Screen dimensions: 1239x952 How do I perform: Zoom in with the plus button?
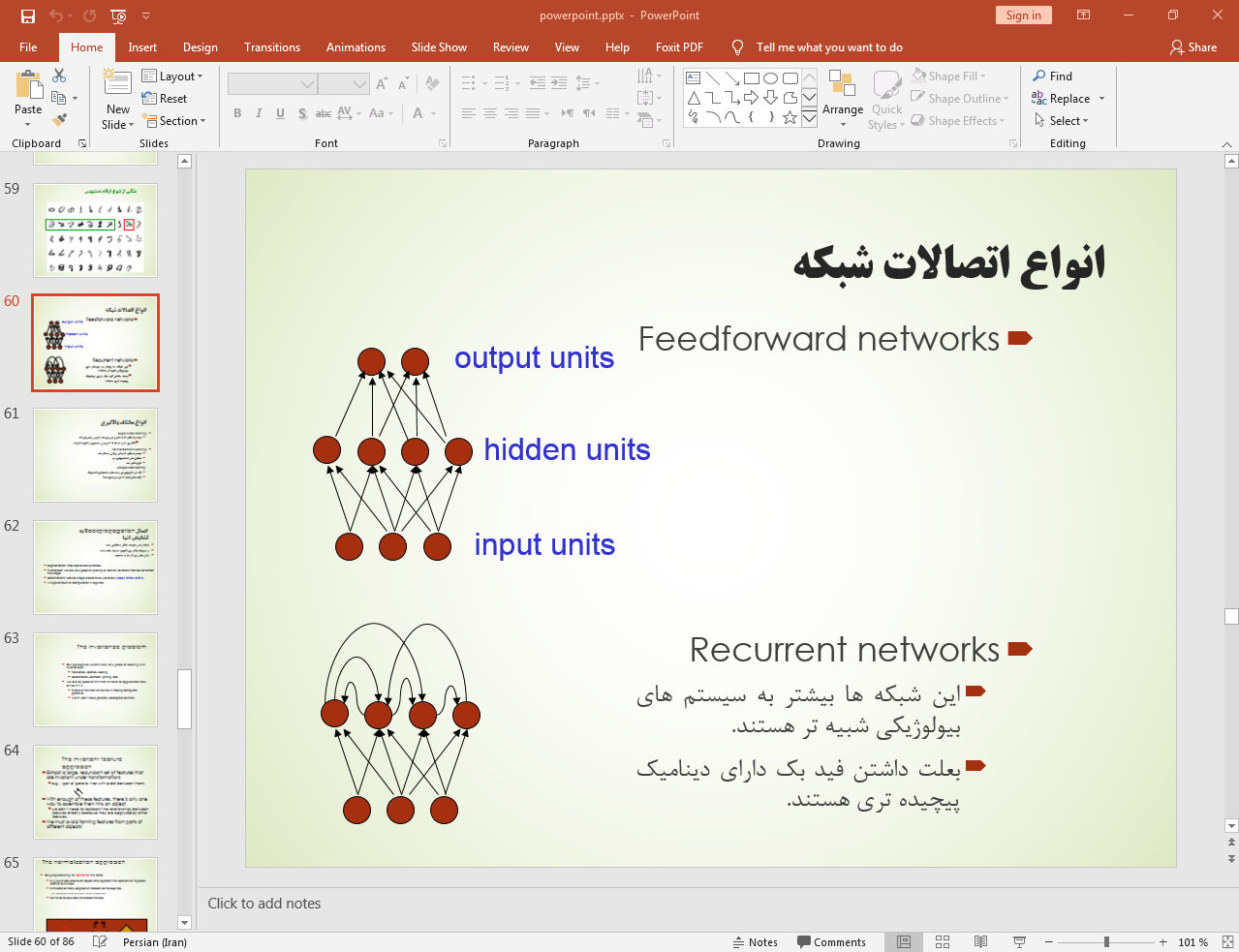click(1162, 941)
